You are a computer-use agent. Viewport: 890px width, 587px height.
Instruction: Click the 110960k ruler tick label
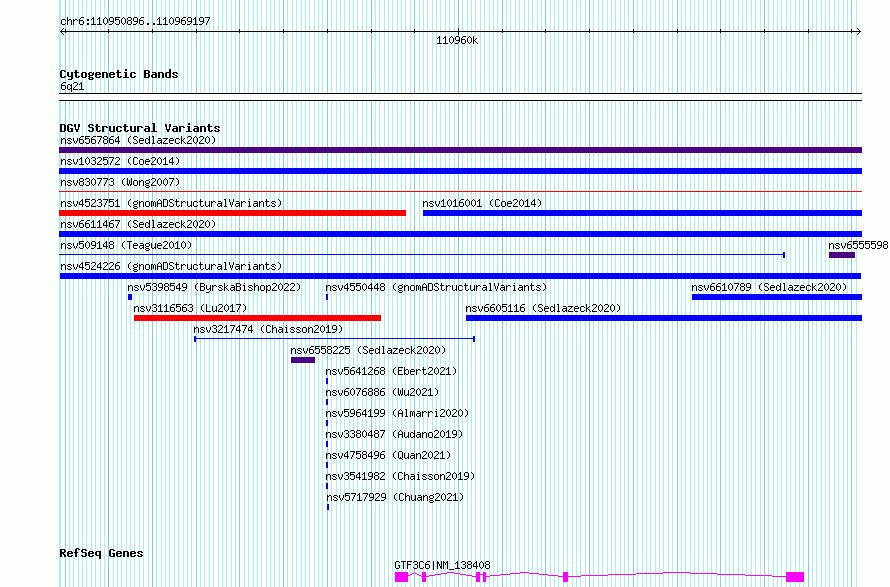click(457, 41)
